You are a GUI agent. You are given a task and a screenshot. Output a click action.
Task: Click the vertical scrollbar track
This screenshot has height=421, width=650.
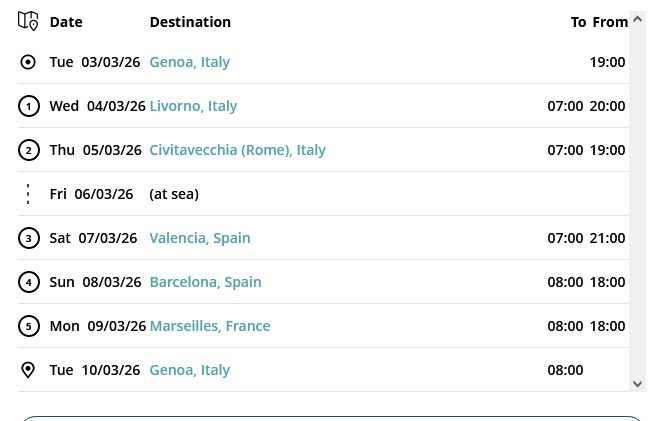pos(637,200)
